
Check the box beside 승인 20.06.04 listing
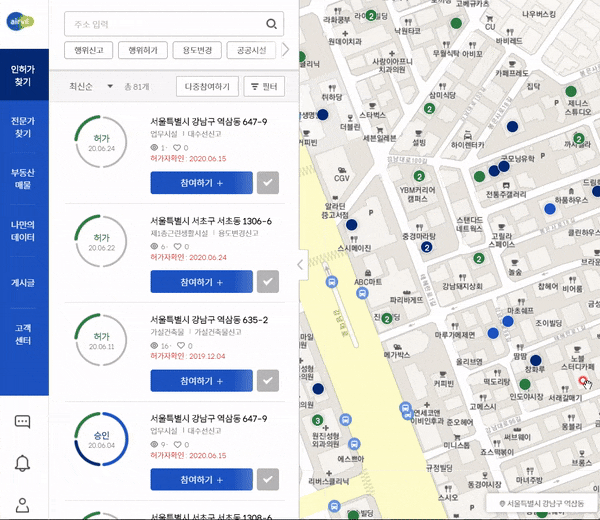pos(268,479)
